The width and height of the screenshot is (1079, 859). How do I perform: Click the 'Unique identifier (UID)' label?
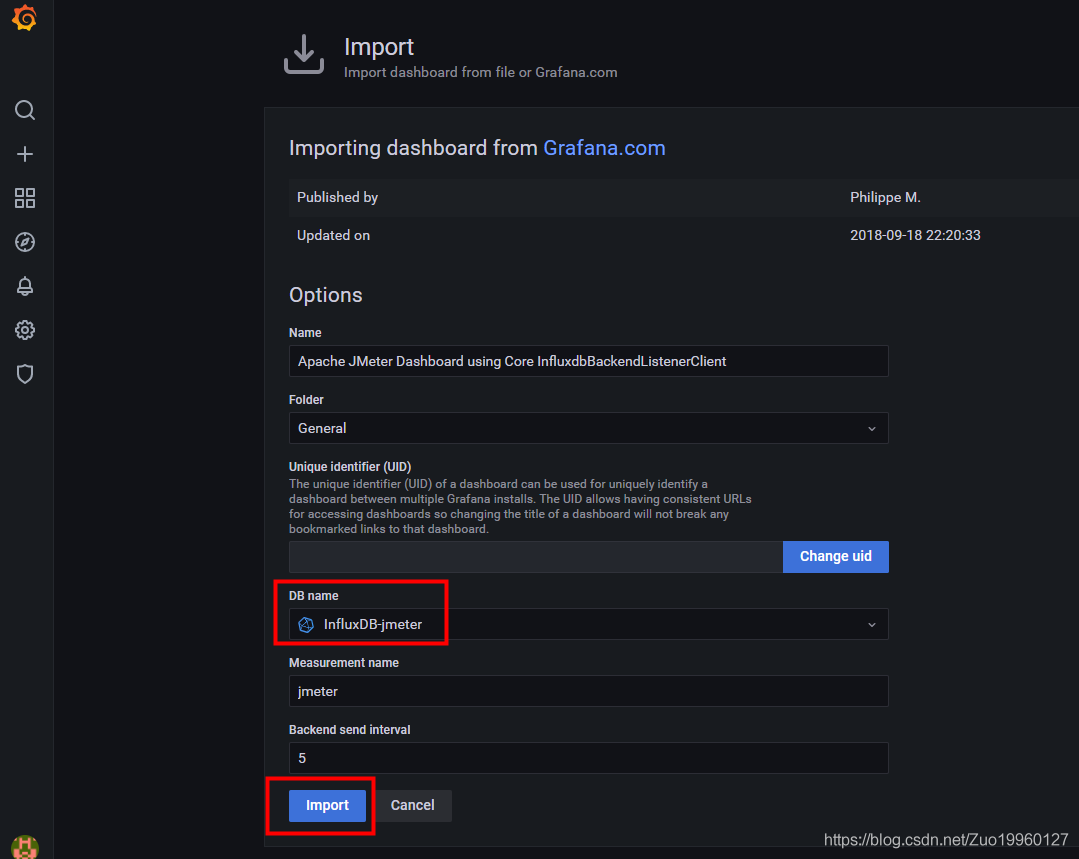click(x=350, y=467)
